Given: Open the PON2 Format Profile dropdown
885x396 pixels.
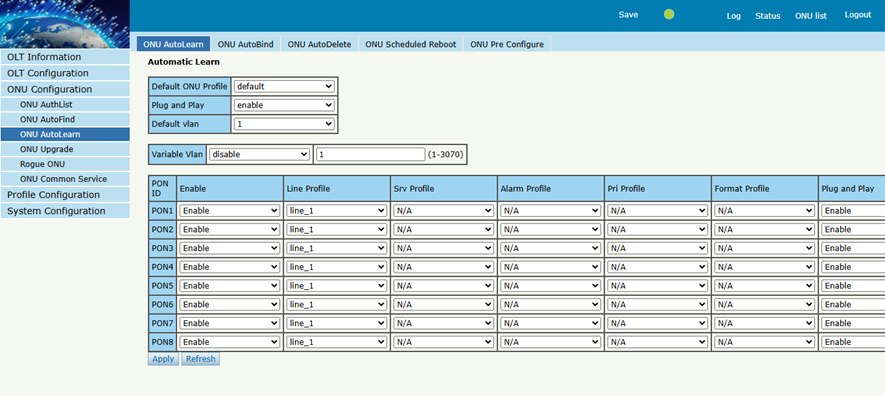Looking at the screenshot, I should click(x=764, y=229).
